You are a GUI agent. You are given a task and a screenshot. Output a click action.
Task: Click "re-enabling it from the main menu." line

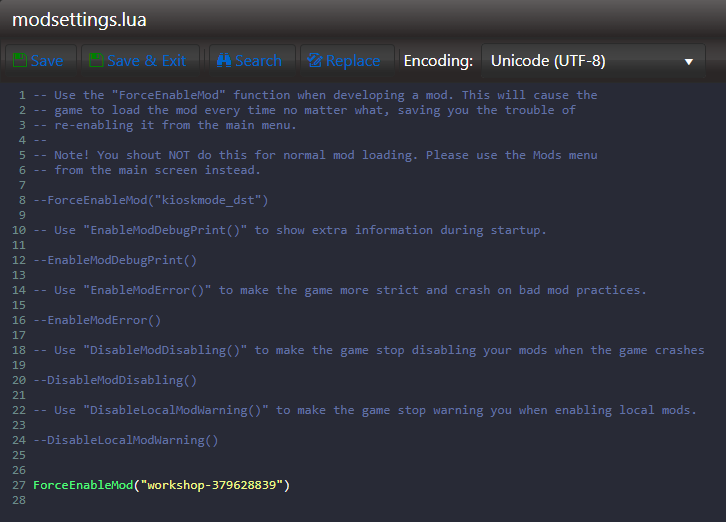tap(165, 125)
